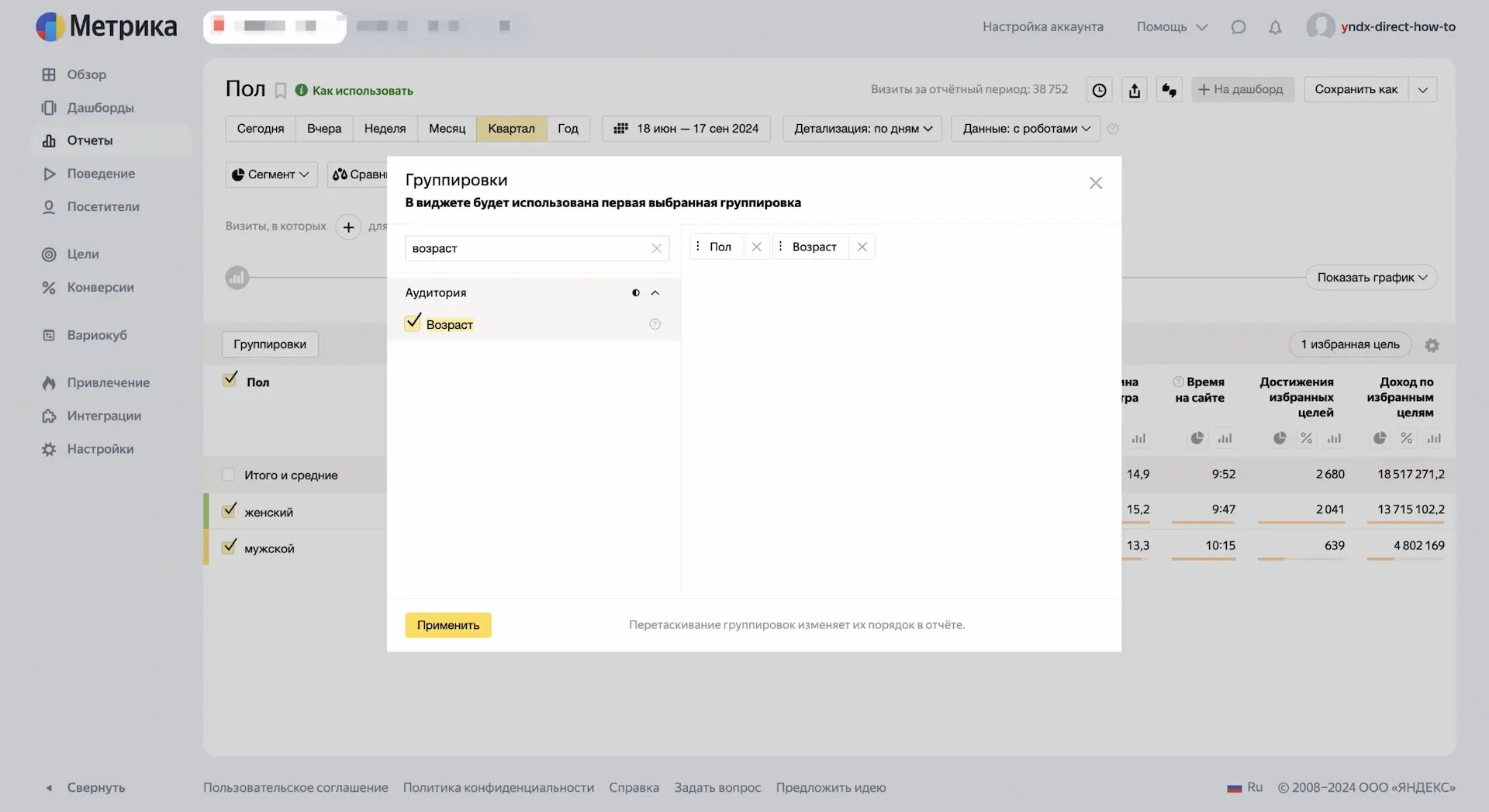Apply groupings with Применить button
The width and height of the screenshot is (1489, 812).
(448, 625)
